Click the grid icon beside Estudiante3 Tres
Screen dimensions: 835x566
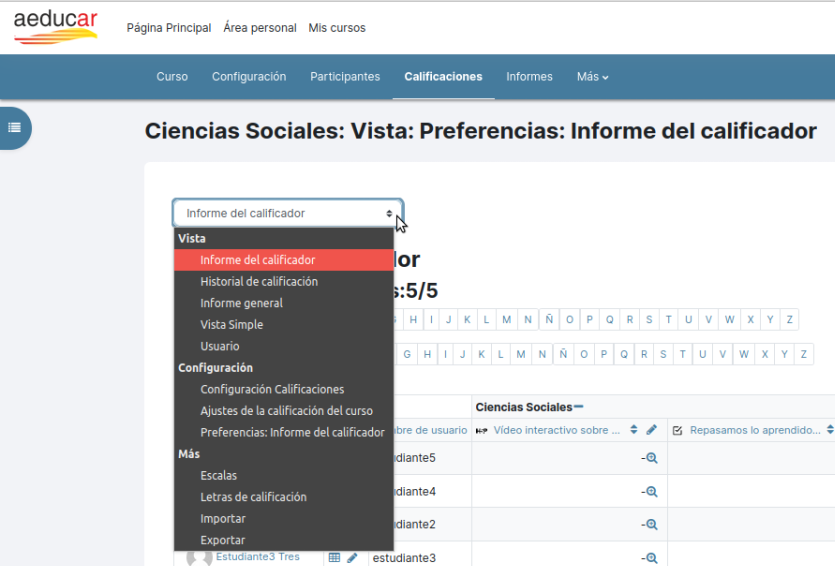pyautogui.click(x=334, y=557)
